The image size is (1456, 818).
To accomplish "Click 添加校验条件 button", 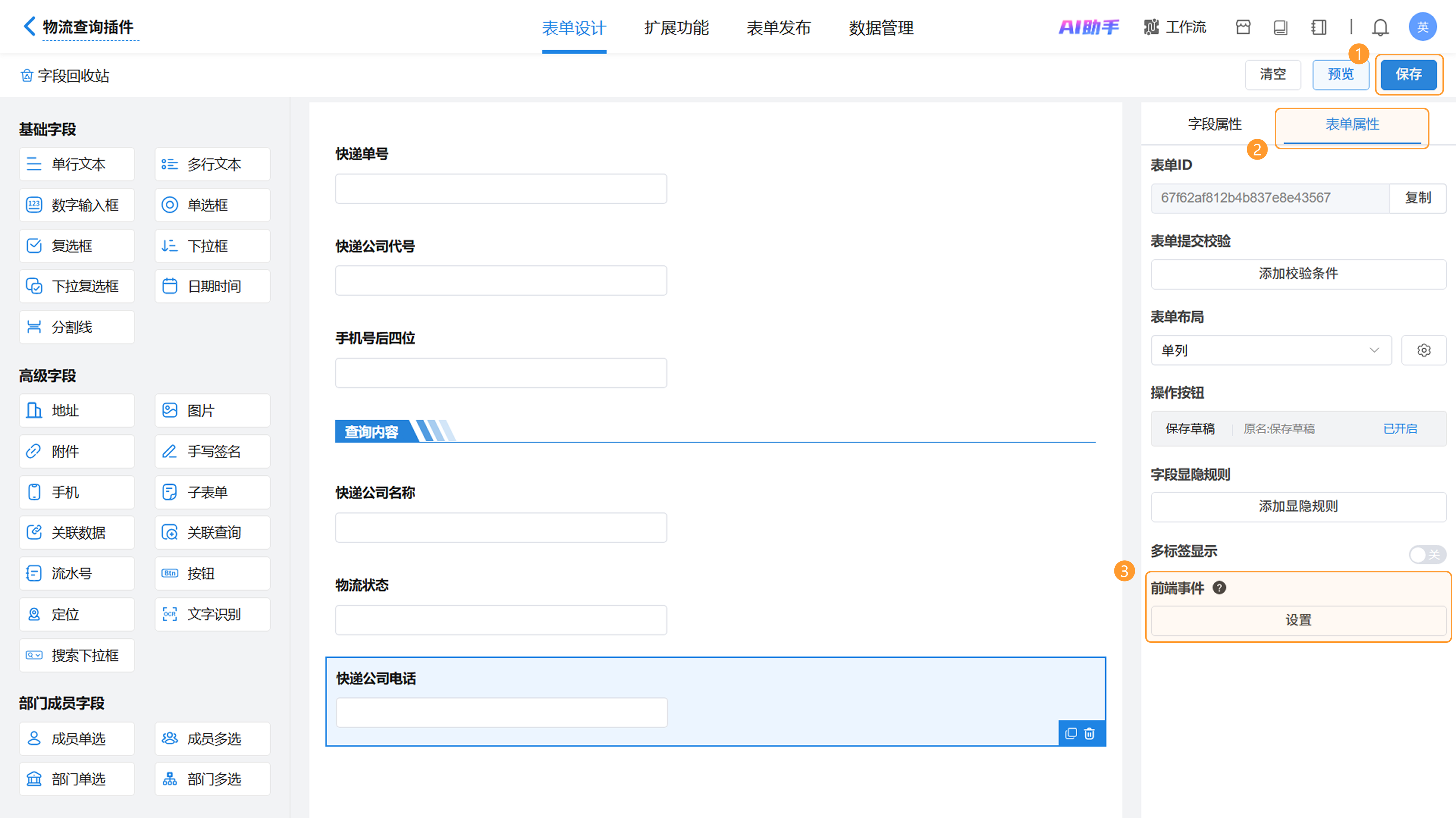I will coord(1299,274).
